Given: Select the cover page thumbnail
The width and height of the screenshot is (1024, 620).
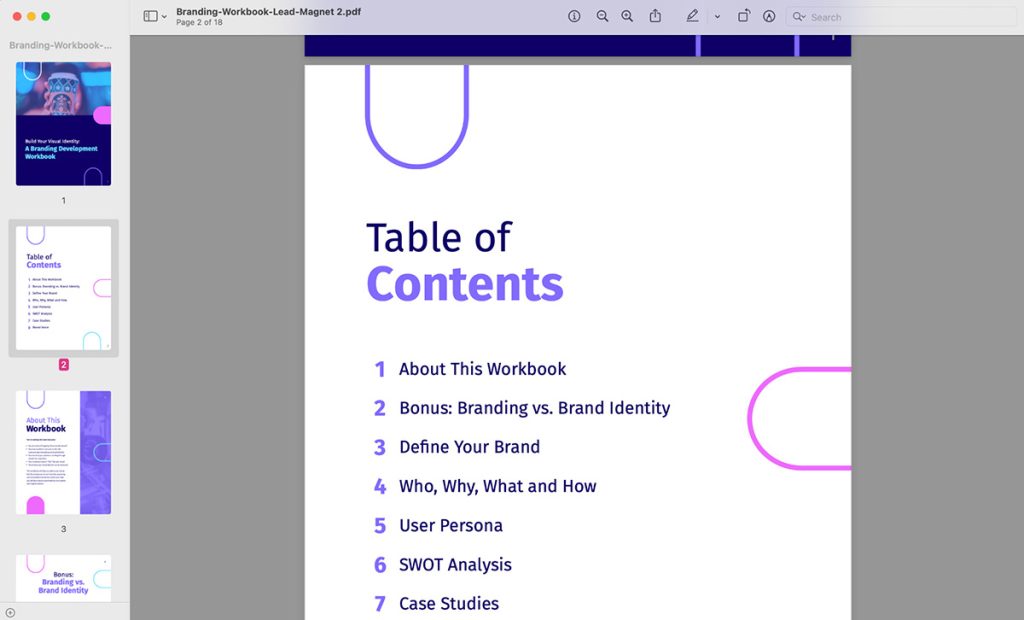Looking at the screenshot, I should pos(63,122).
